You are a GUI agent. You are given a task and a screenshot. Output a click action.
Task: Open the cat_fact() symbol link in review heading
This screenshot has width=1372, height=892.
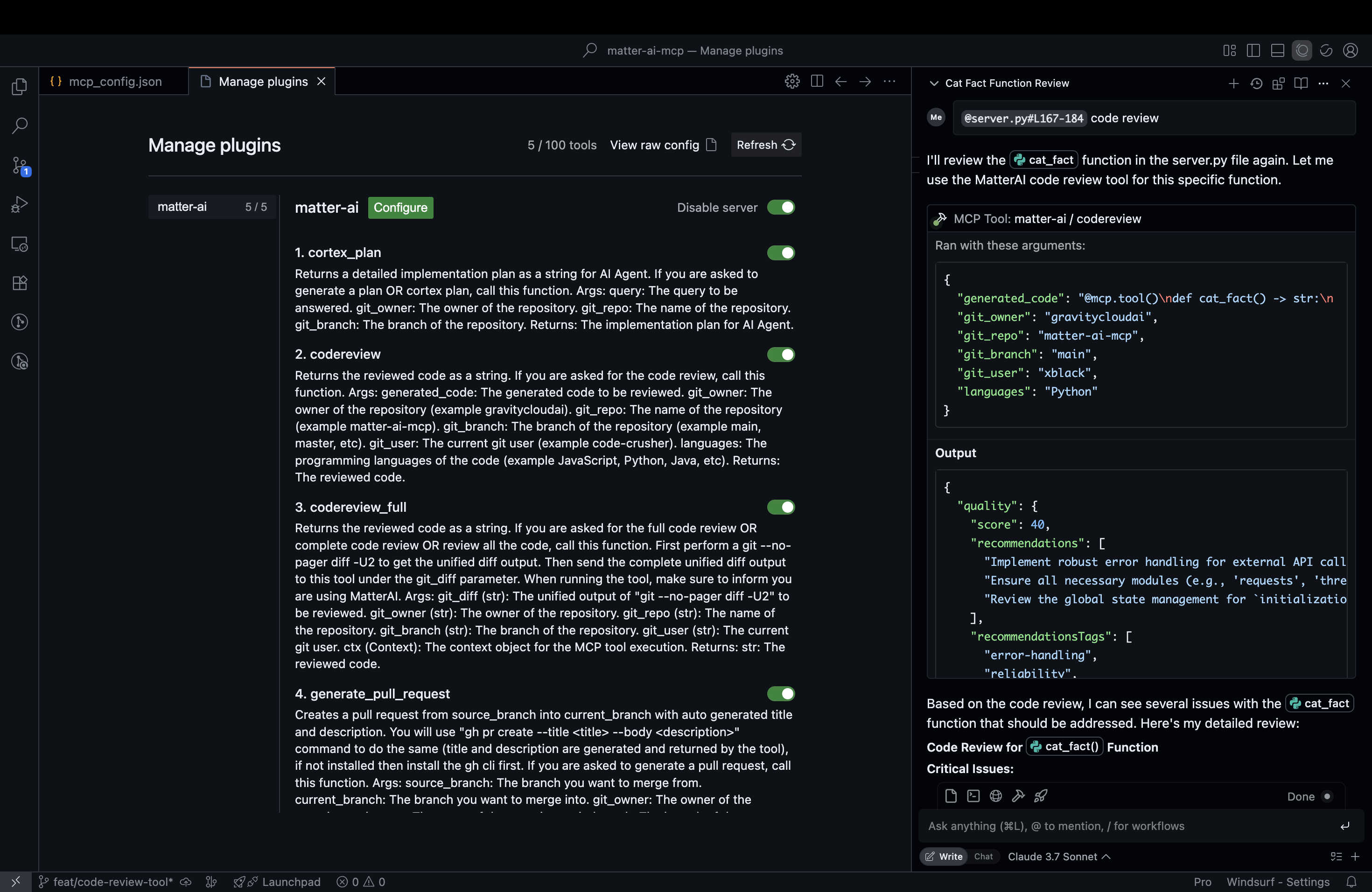point(1064,746)
